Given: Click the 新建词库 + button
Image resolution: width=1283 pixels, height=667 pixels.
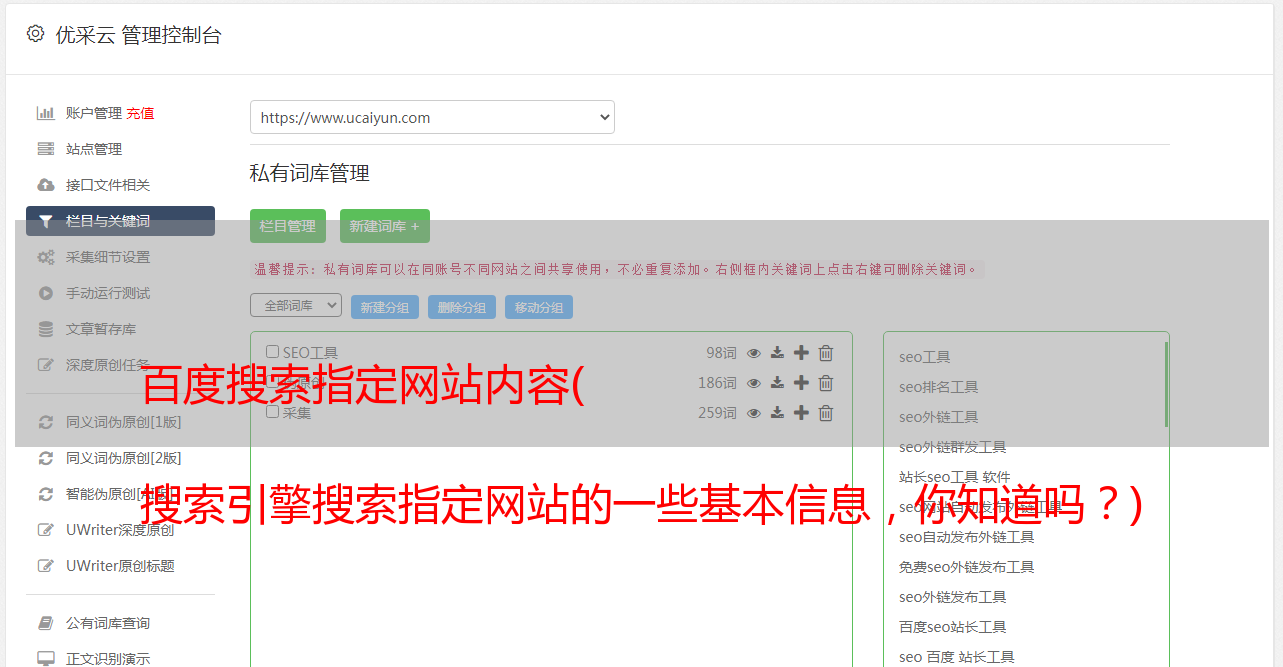Looking at the screenshot, I should 385,226.
